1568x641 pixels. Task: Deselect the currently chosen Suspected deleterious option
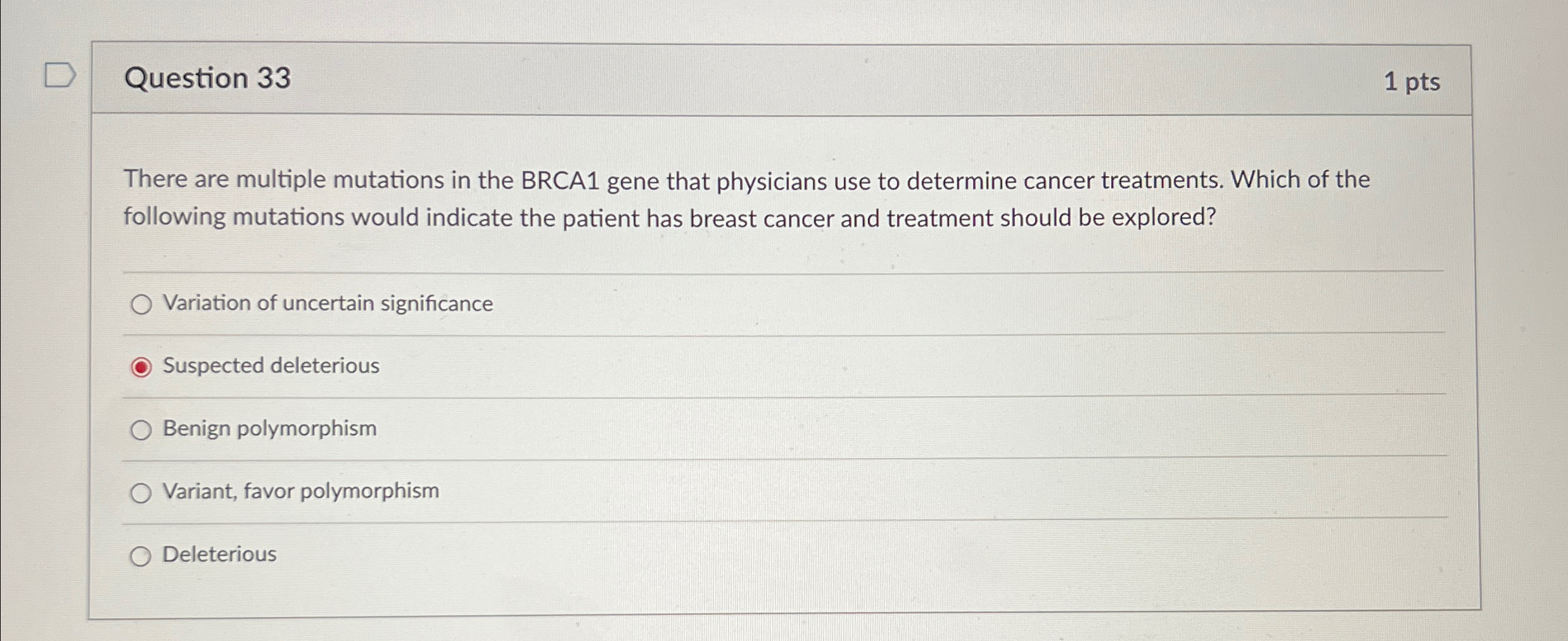141,366
